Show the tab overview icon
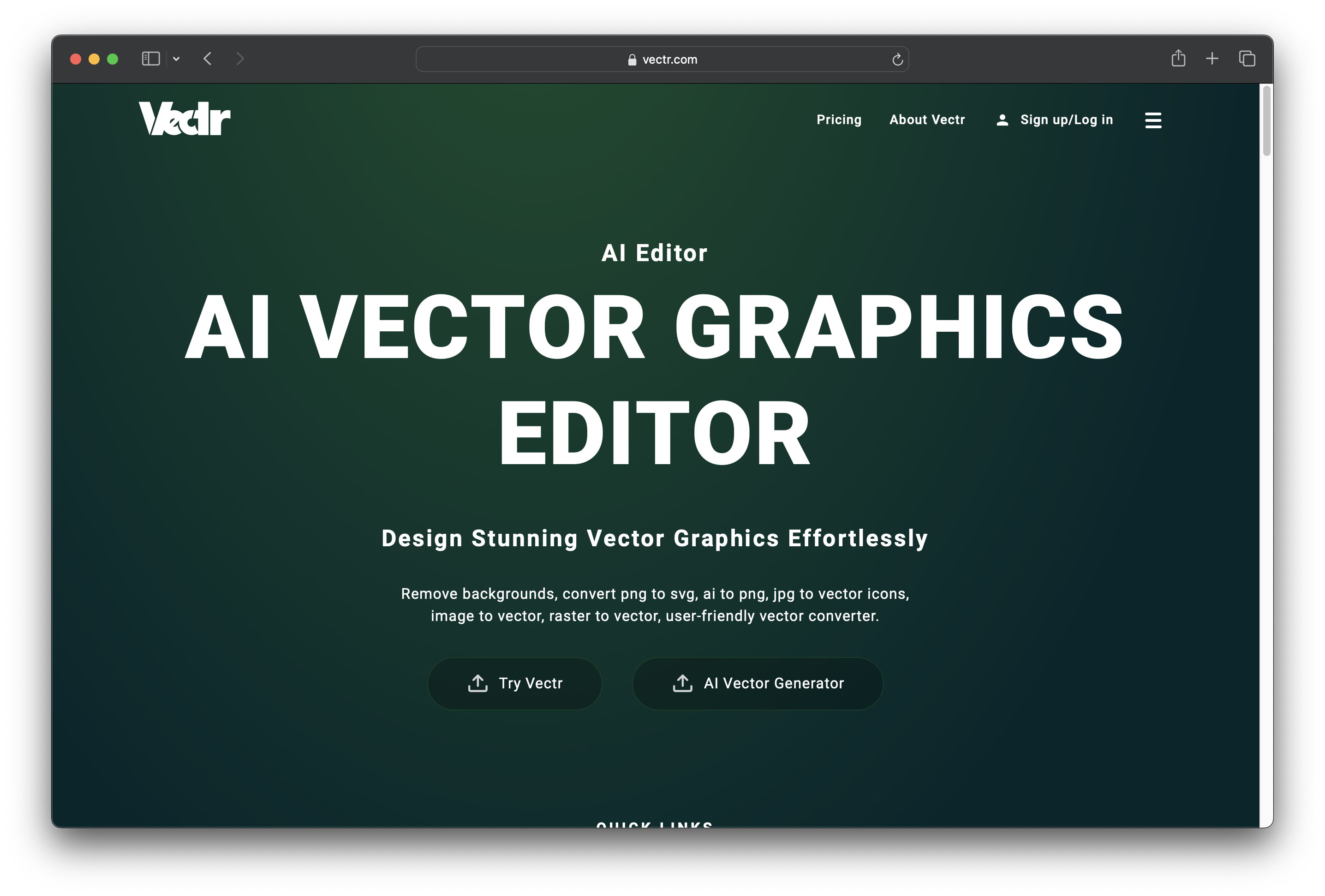The image size is (1325, 896). [x=1246, y=58]
